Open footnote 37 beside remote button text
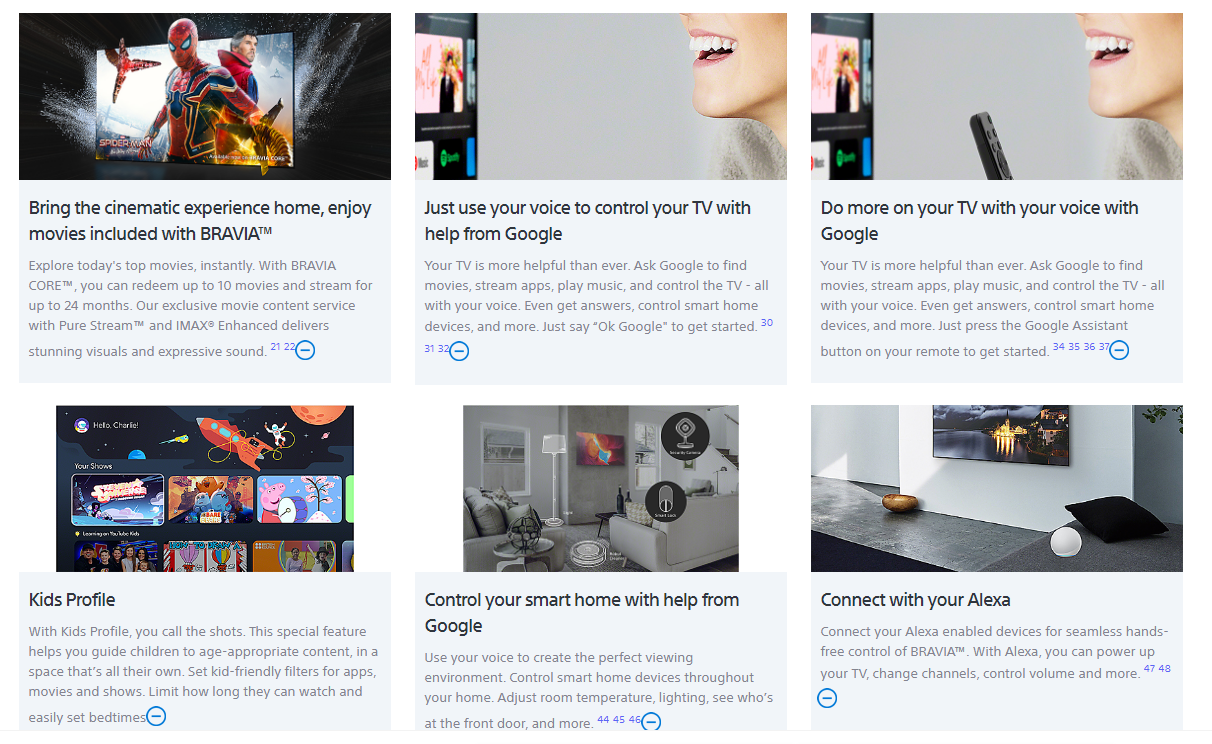 1104,347
